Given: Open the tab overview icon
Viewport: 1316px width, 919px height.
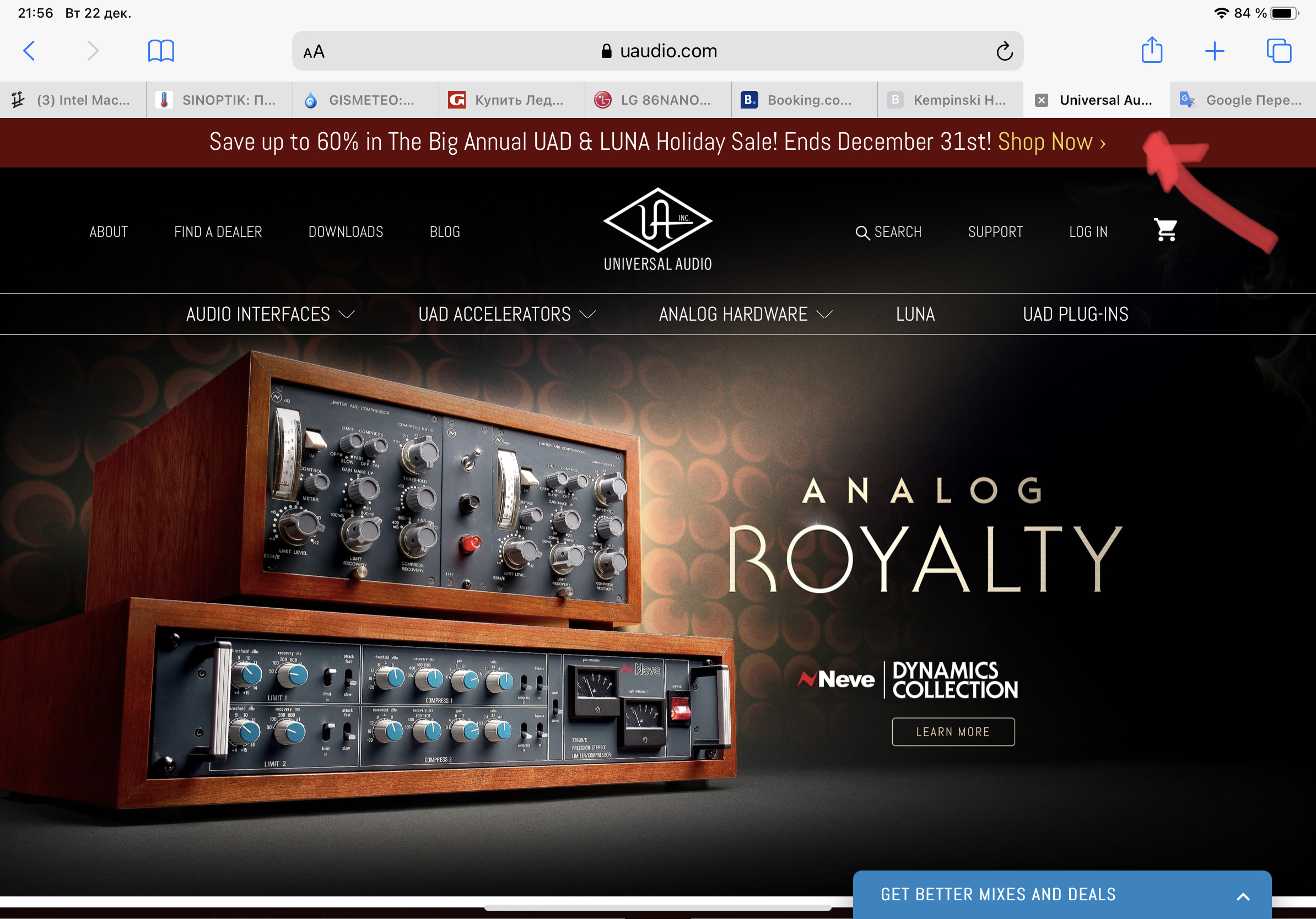Looking at the screenshot, I should 1279,51.
